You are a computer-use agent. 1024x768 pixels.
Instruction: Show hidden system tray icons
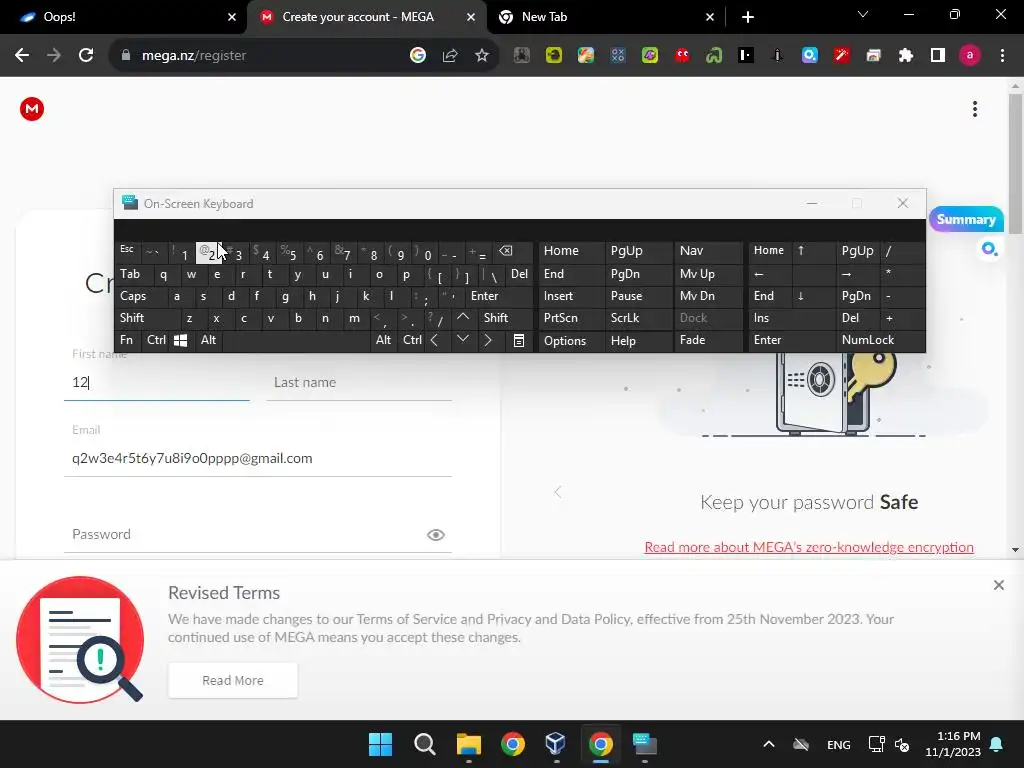(769, 744)
